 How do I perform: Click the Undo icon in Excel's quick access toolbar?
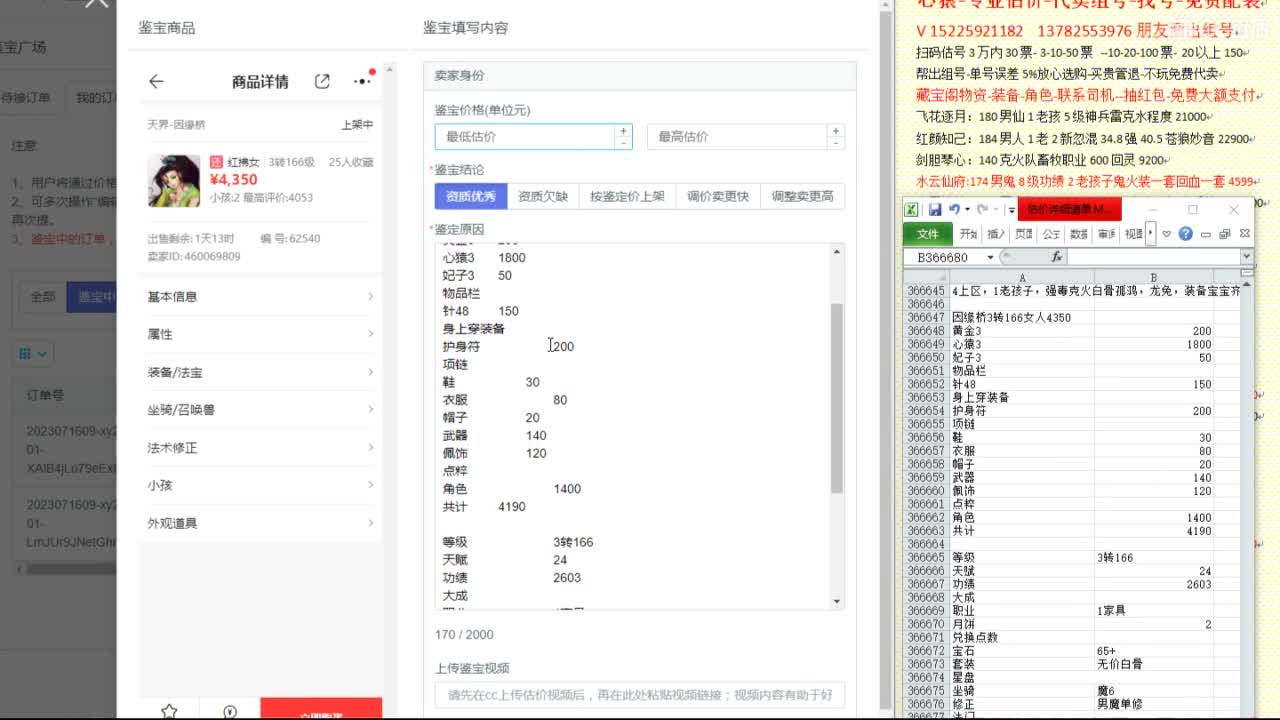coord(956,208)
